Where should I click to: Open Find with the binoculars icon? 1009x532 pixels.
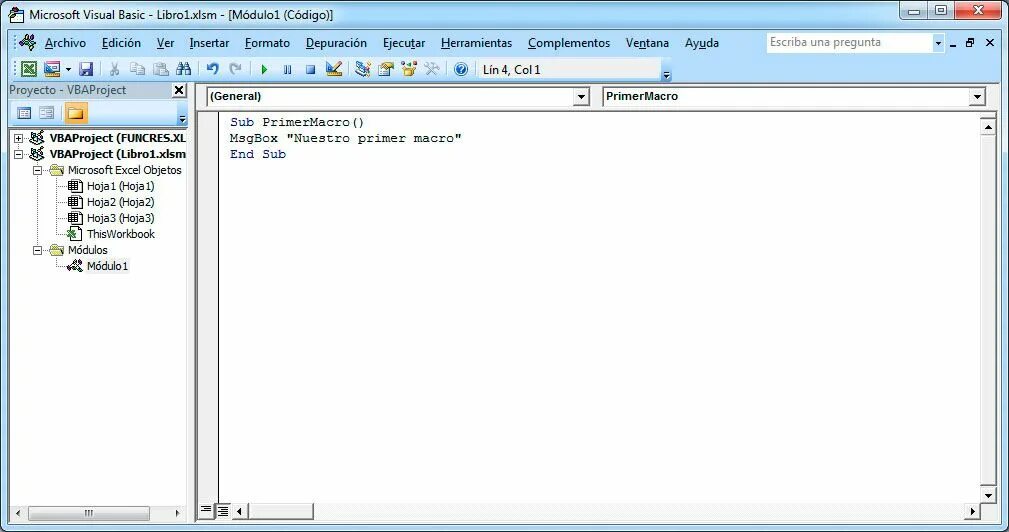pyautogui.click(x=183, y=69)
